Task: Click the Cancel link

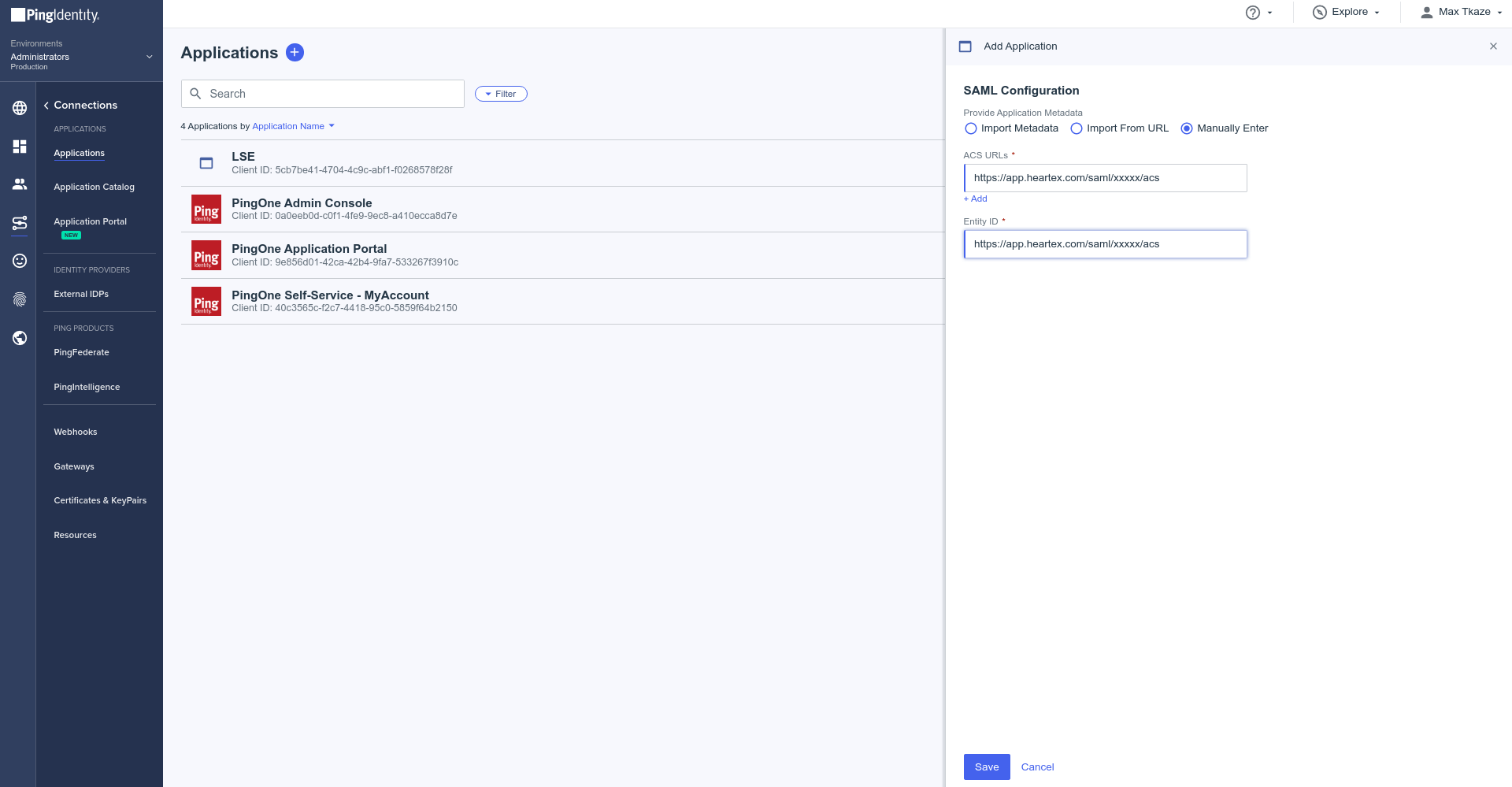Action: point(1037,767)
